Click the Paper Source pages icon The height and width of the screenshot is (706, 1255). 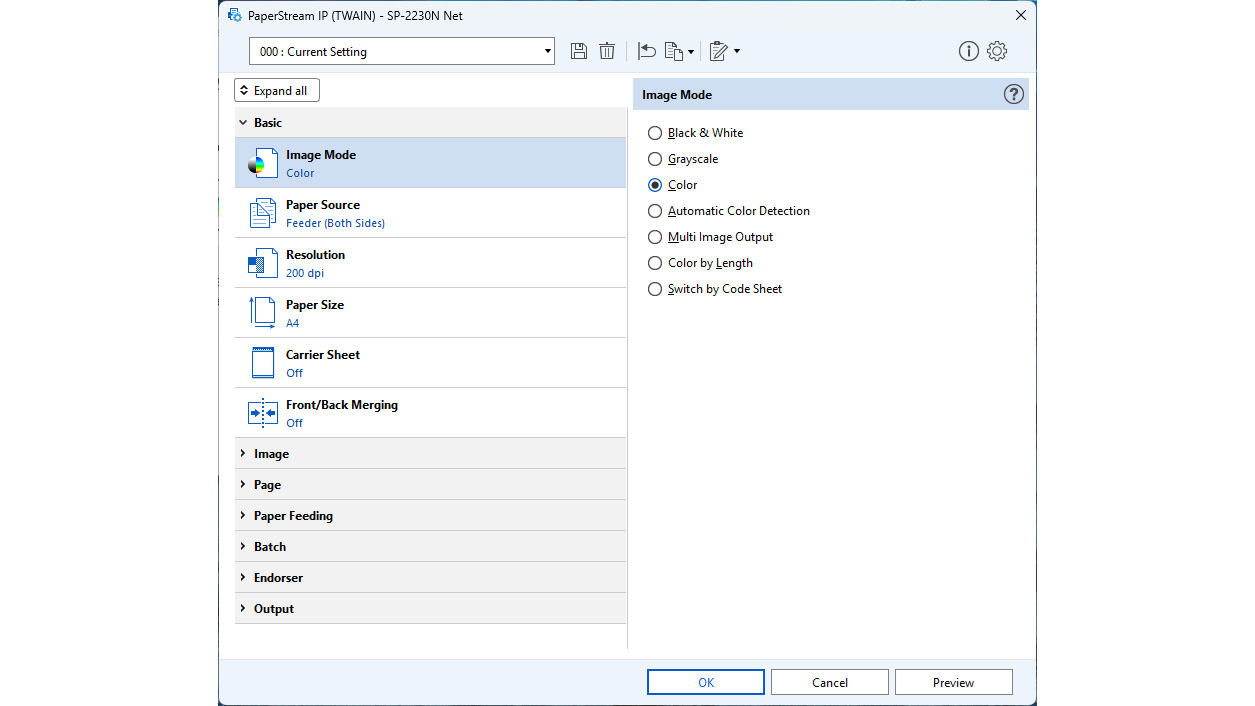(x=263, y=213)
